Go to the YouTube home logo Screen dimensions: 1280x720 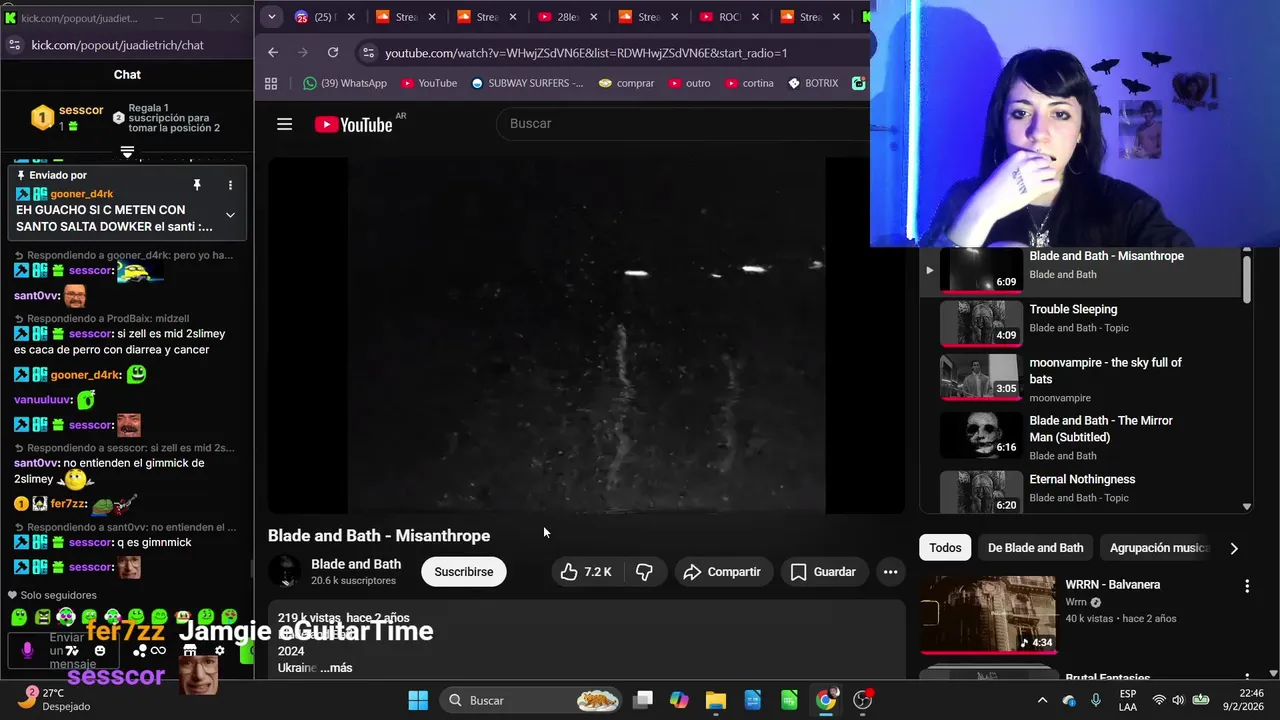click(353, 124)
